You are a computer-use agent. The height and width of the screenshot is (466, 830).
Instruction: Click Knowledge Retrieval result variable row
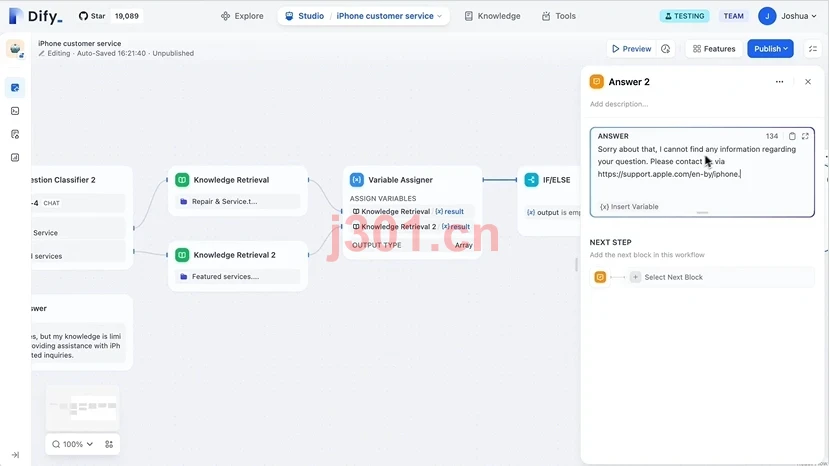click(x=412, y=211)
